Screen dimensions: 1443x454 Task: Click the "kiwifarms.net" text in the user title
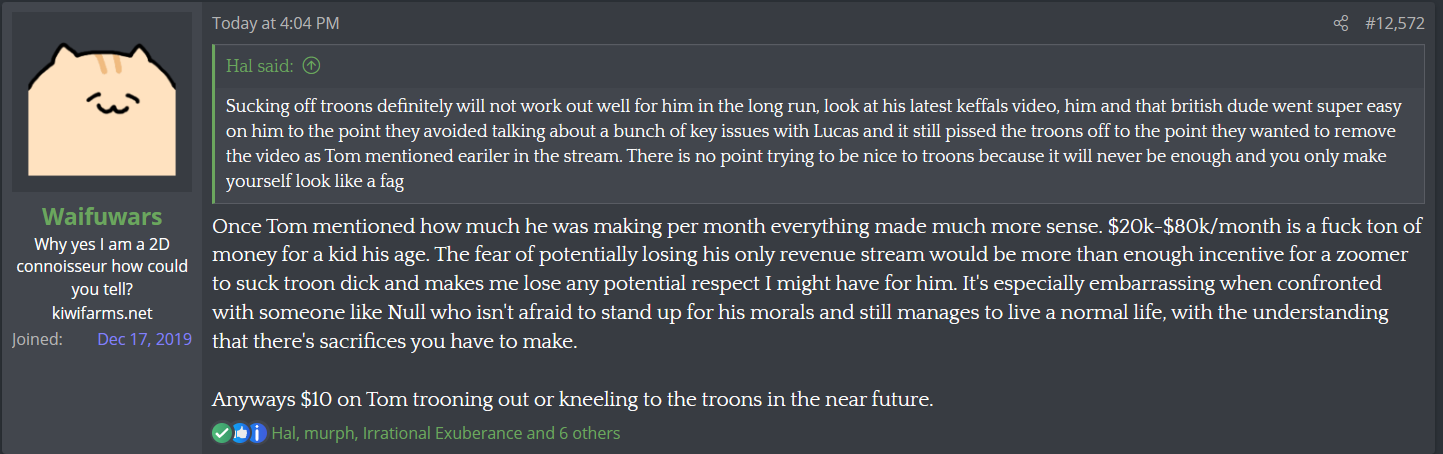click(x=102, y=313)
